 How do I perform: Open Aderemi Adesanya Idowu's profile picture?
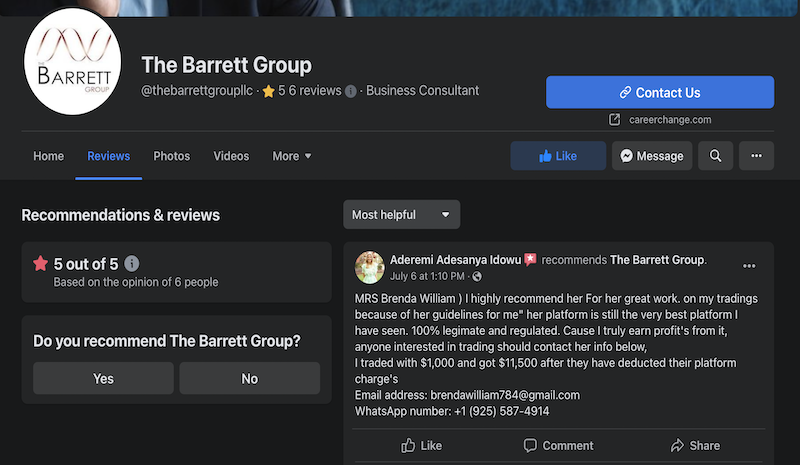click(x=369, y=267)
